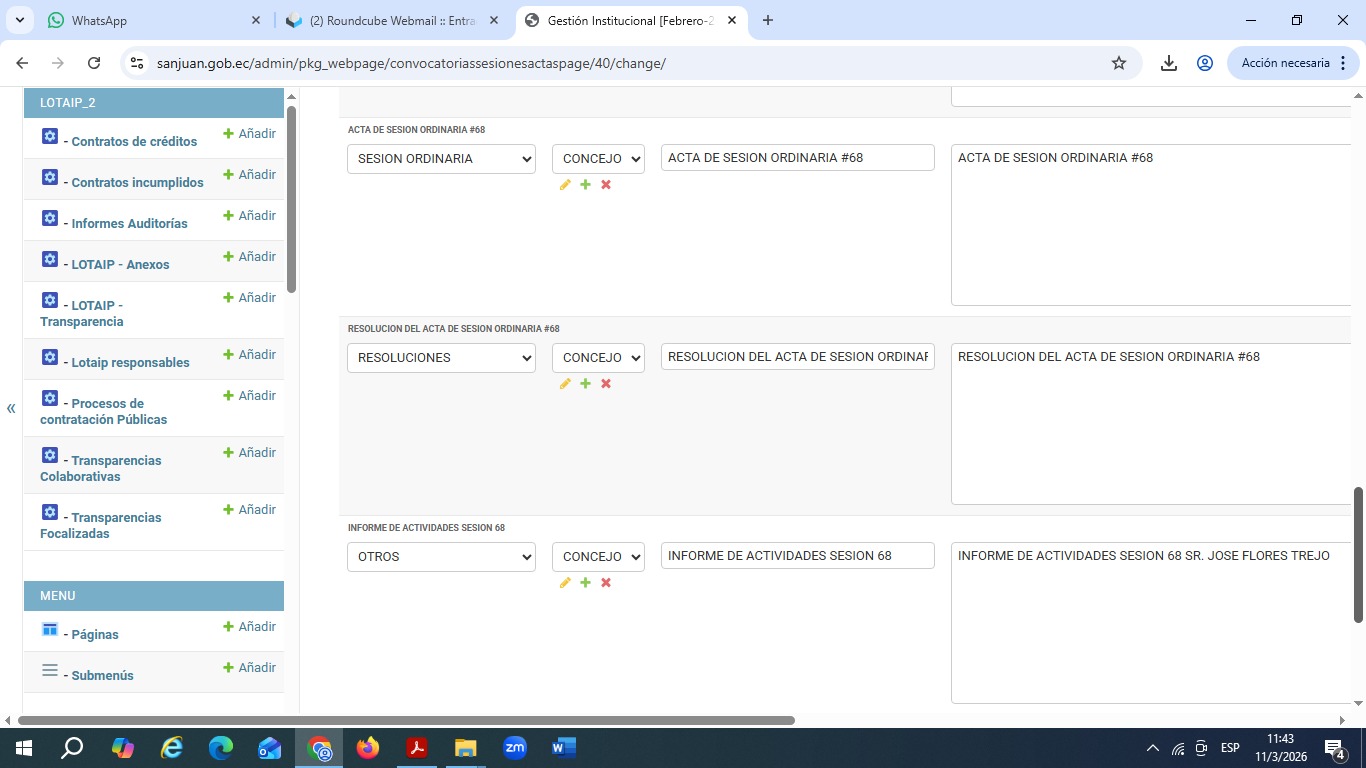Open the browser downloads icon

click(x=1168, y=63)
